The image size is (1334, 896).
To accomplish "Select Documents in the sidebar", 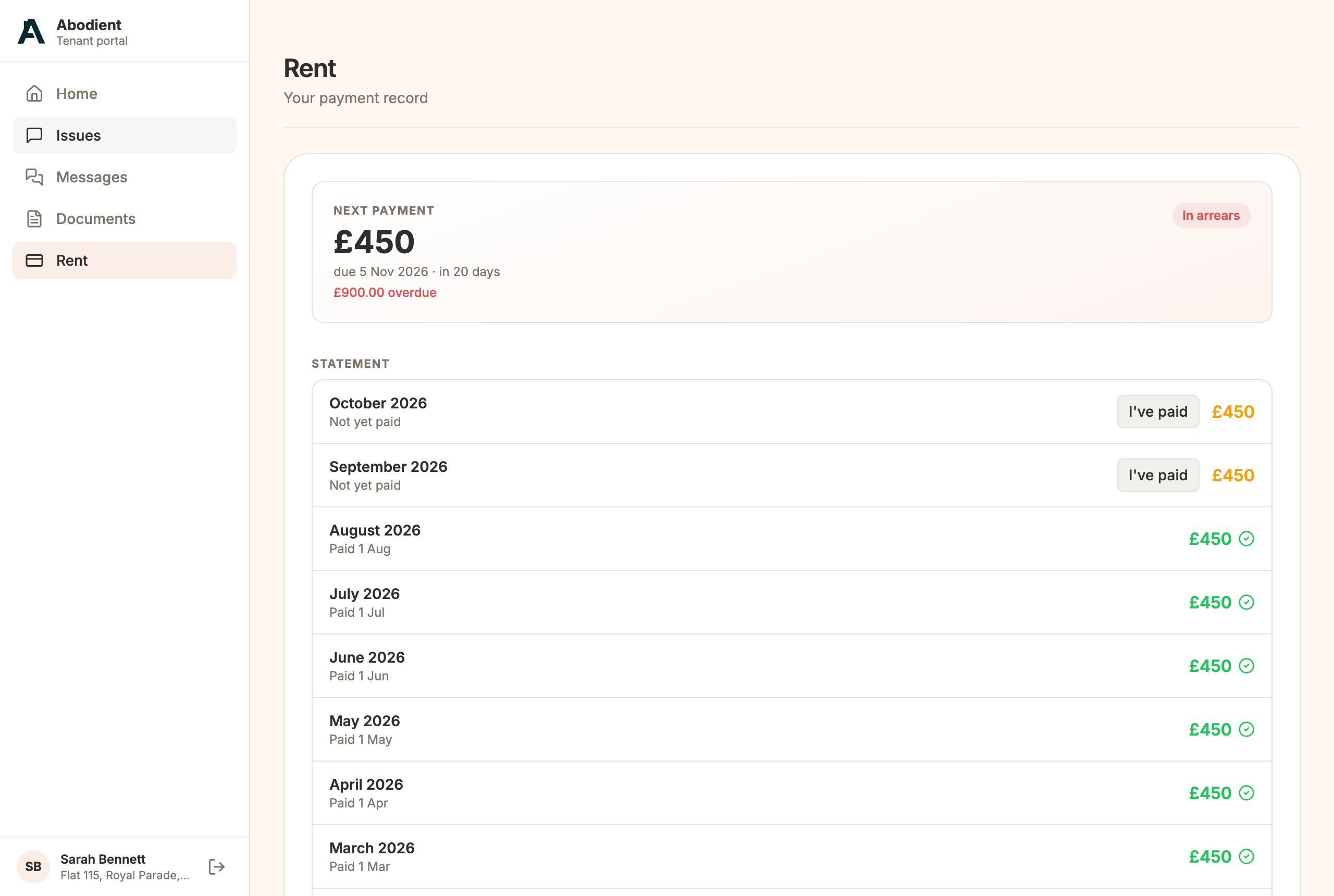I will point(124,218).
